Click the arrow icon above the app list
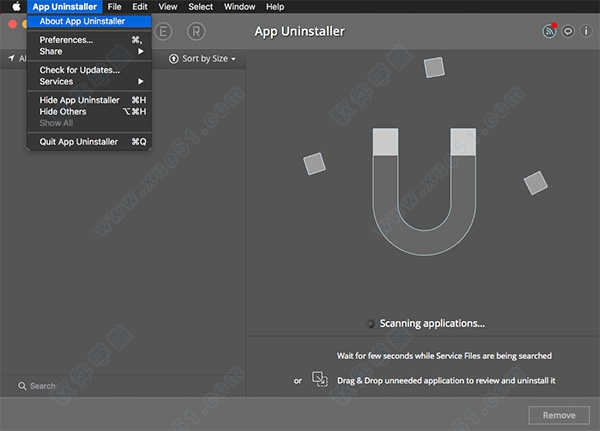 (x=11, y=58)
